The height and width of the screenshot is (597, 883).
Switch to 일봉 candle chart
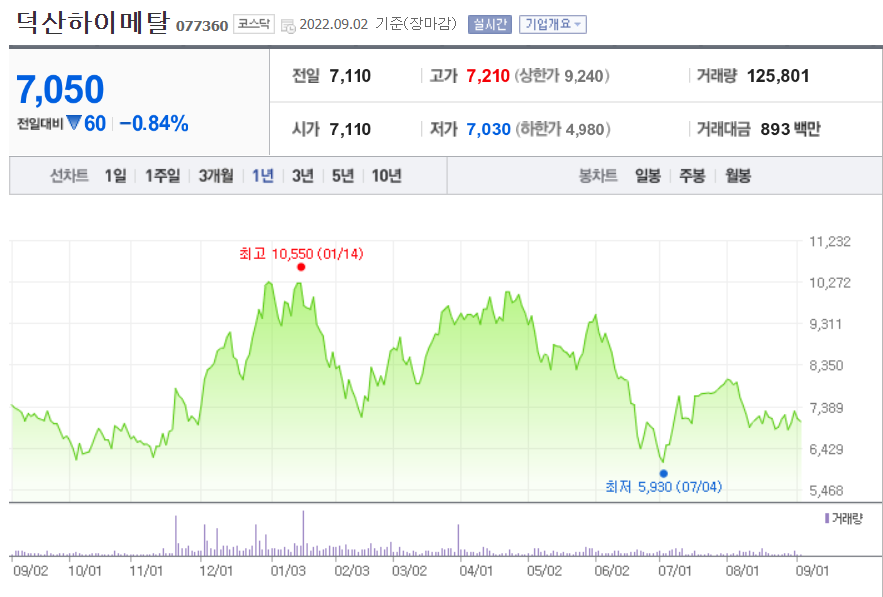click(x=648, y=176)
